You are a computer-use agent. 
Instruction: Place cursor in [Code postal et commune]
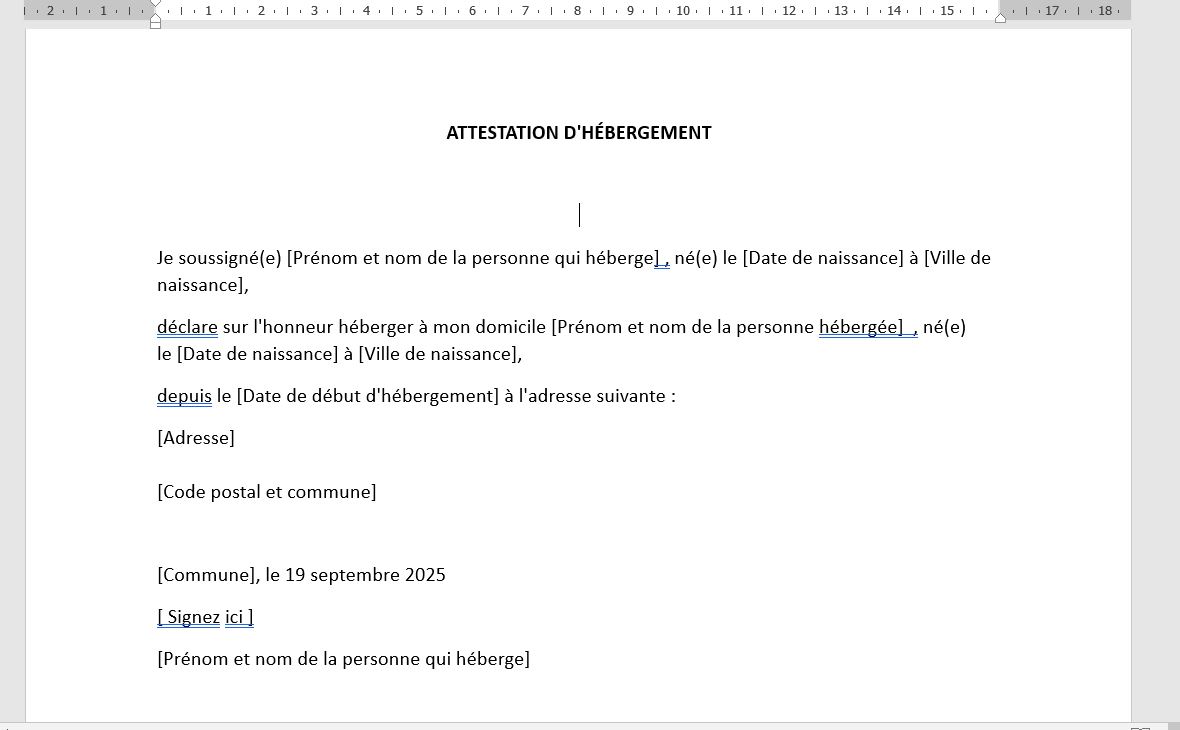[266, 492]
